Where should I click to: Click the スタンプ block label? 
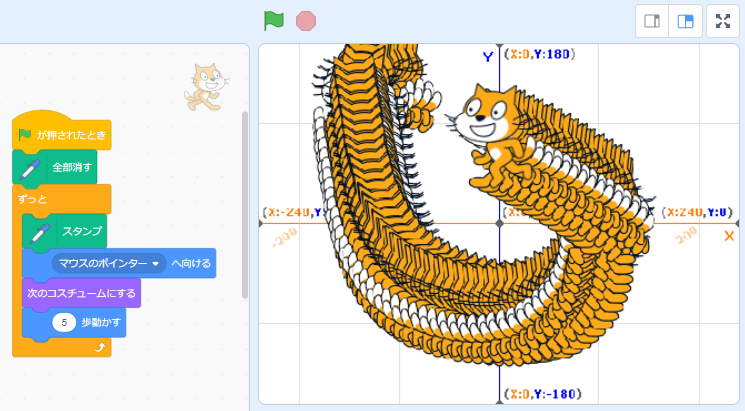[82, 231]
